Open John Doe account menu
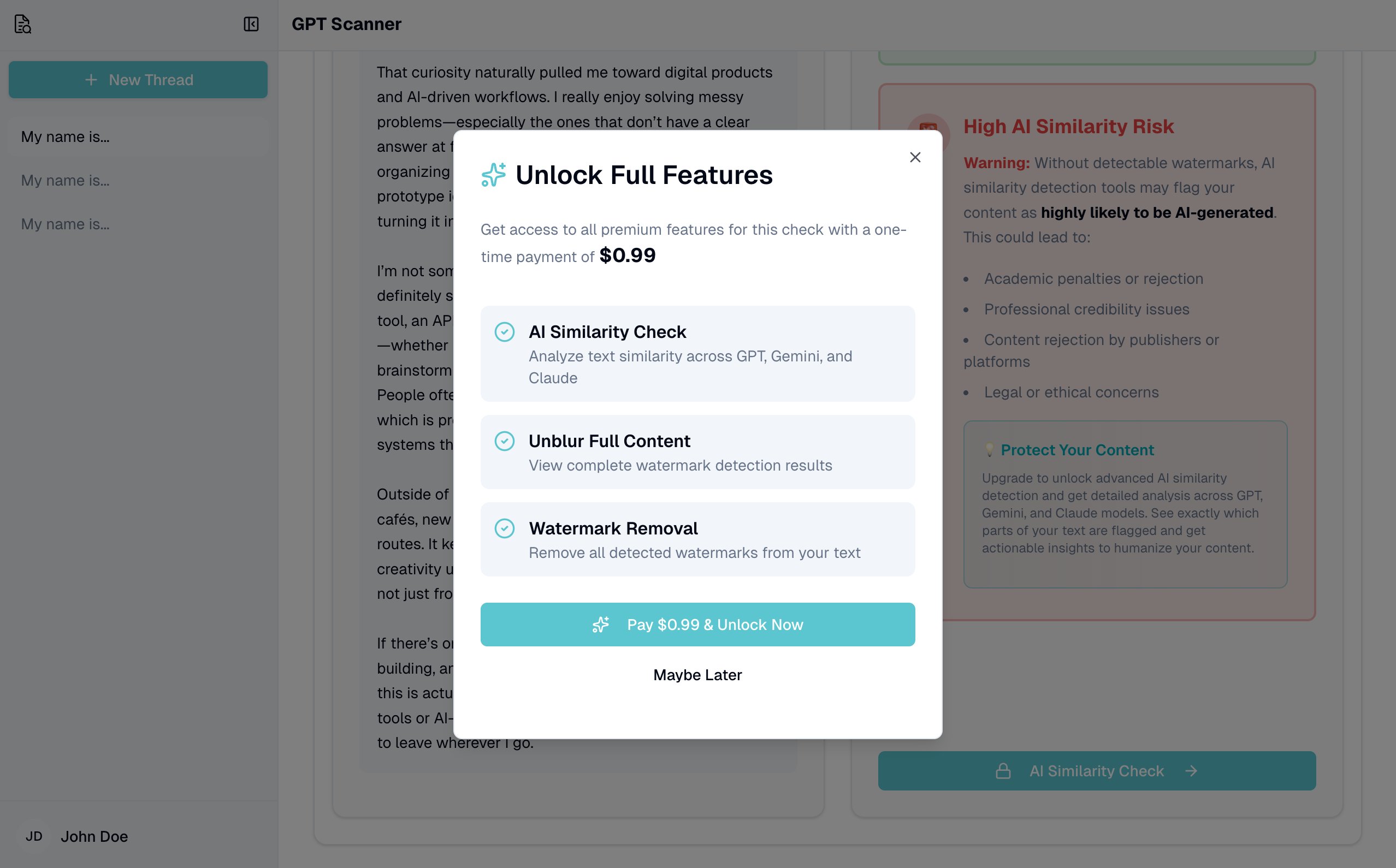This screenshot has height=868, width=1396. [x=94, y=836]
